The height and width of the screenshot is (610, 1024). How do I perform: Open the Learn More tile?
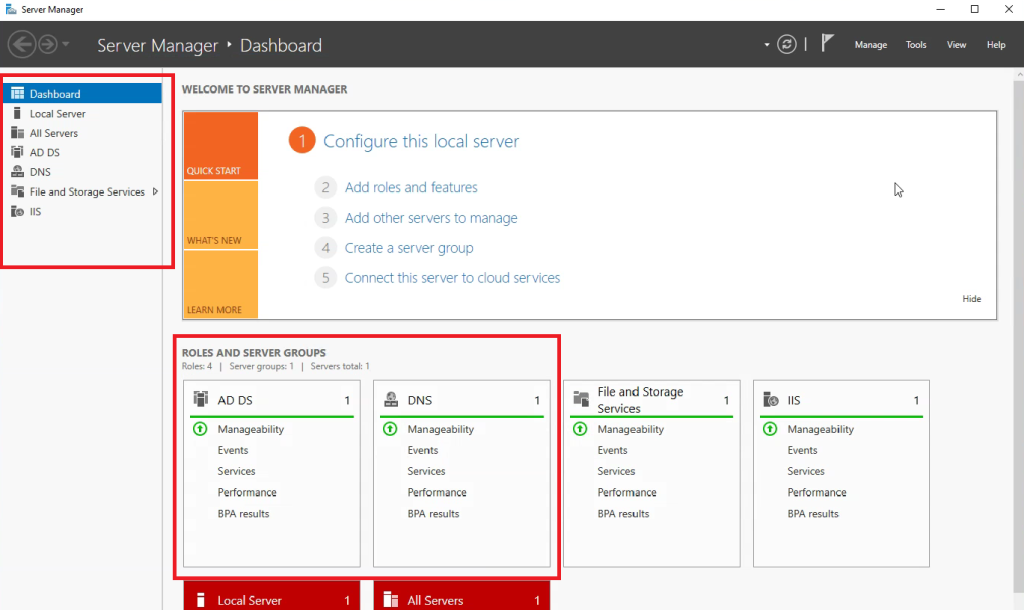[x=221, y=284]
